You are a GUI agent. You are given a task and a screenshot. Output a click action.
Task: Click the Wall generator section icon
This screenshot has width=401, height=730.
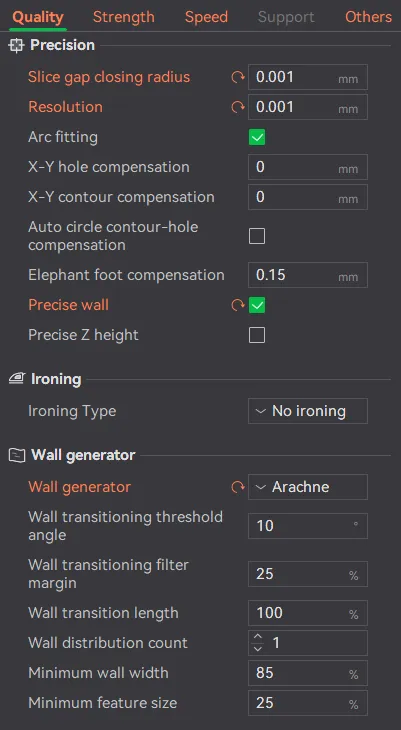[17, 455]
